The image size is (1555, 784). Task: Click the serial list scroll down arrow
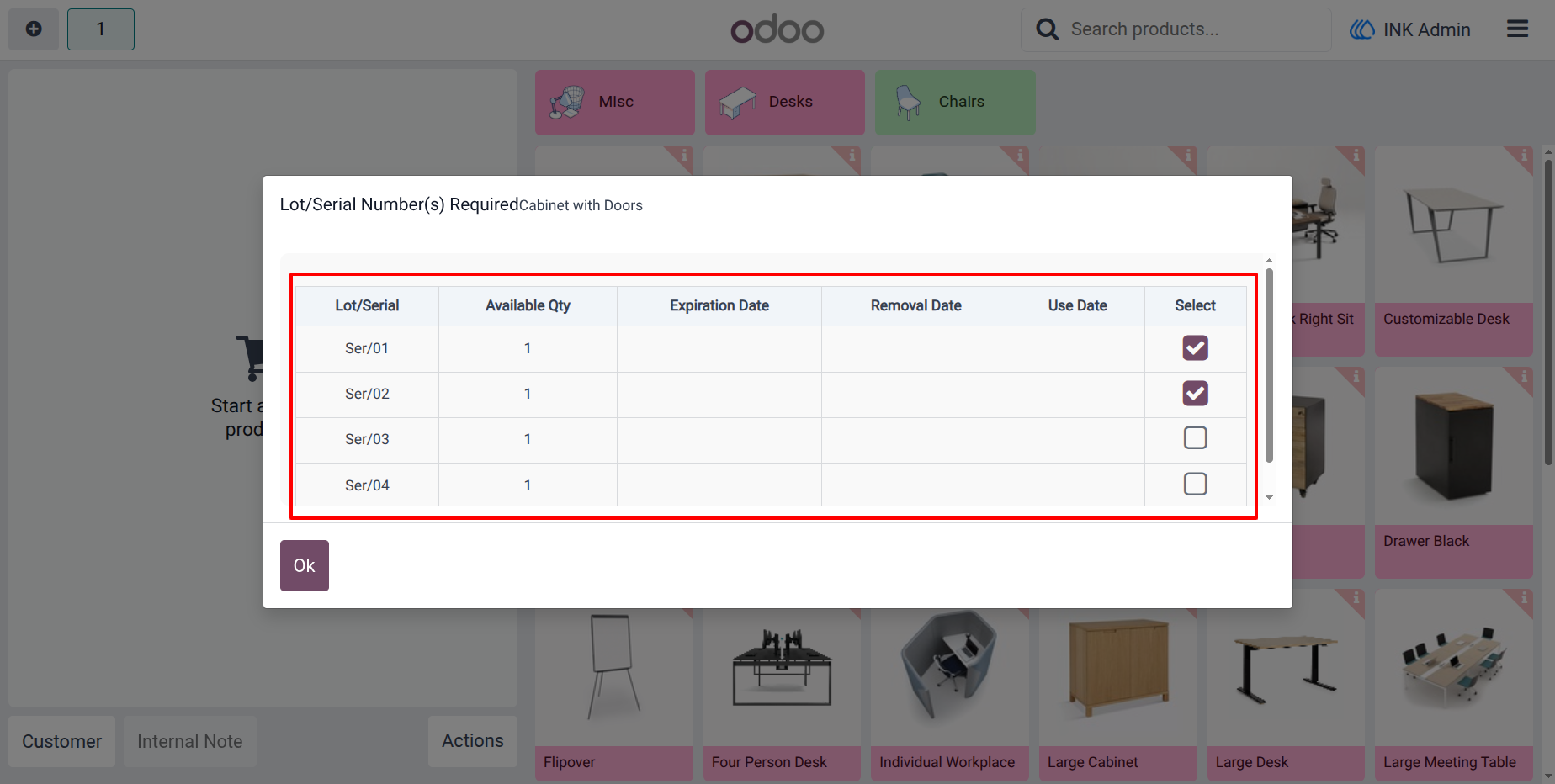[1269, 498]
